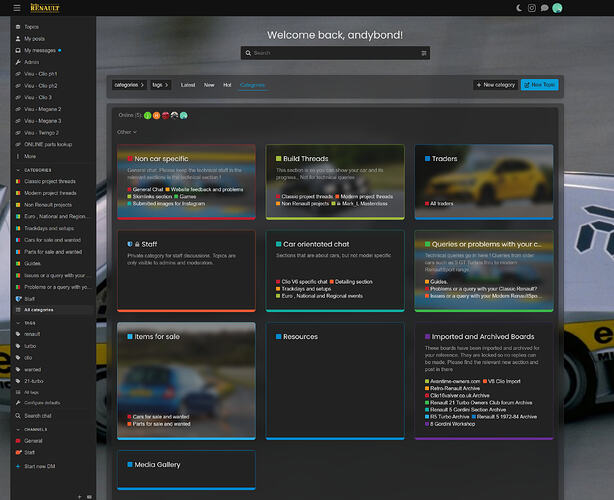Screen dimensions: 614x500
Task: Open the Traders category card
Action: 484,182
